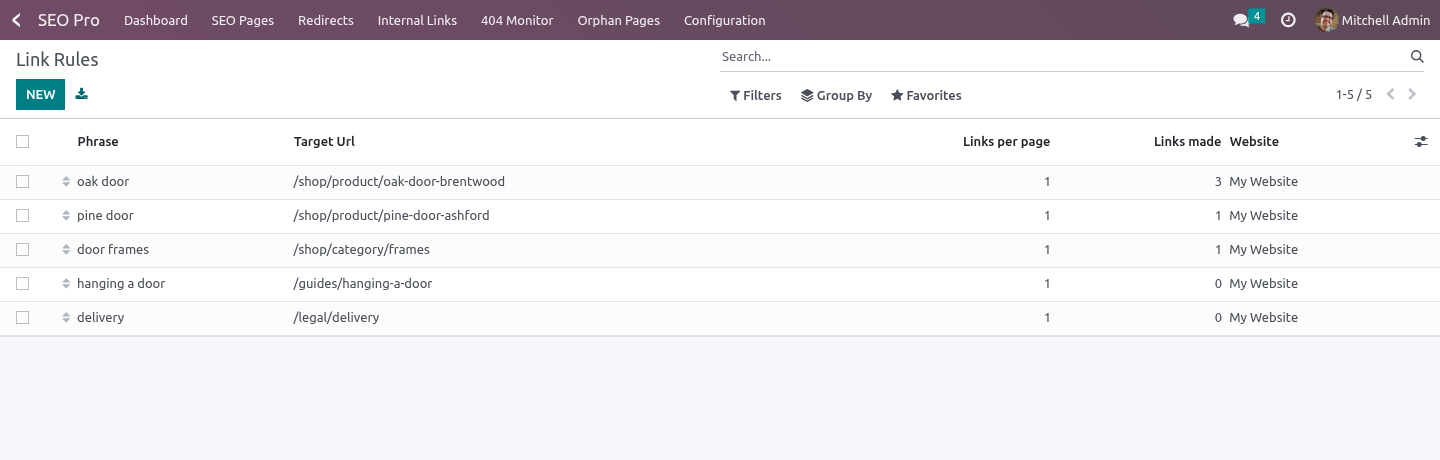The width and height of the screenshot is (1440, 460).
Task: Click the /shop/product/oak-door-brentwood target URL
Action: click(399, 182)
